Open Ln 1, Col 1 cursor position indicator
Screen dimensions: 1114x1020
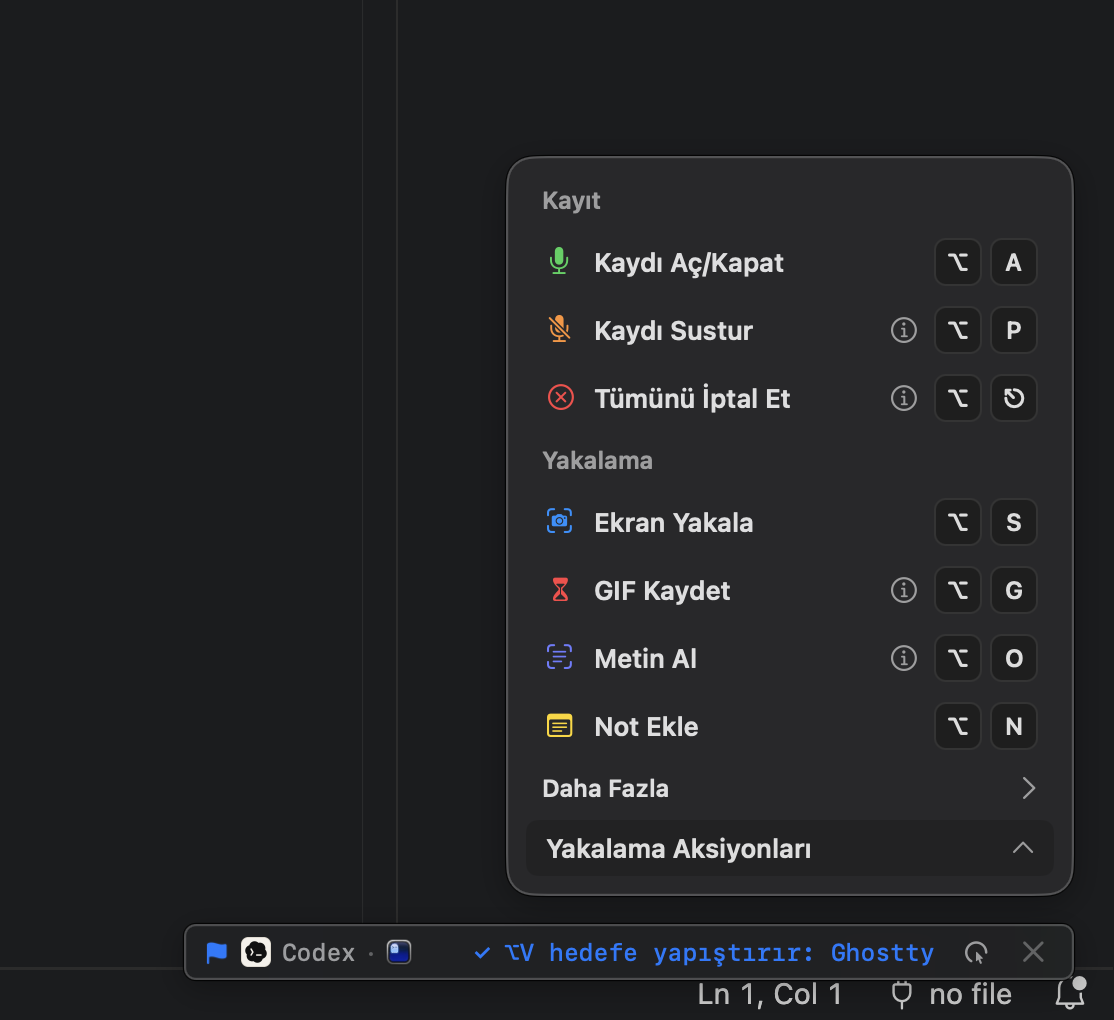pyautogui.click(x=769, y=994)
